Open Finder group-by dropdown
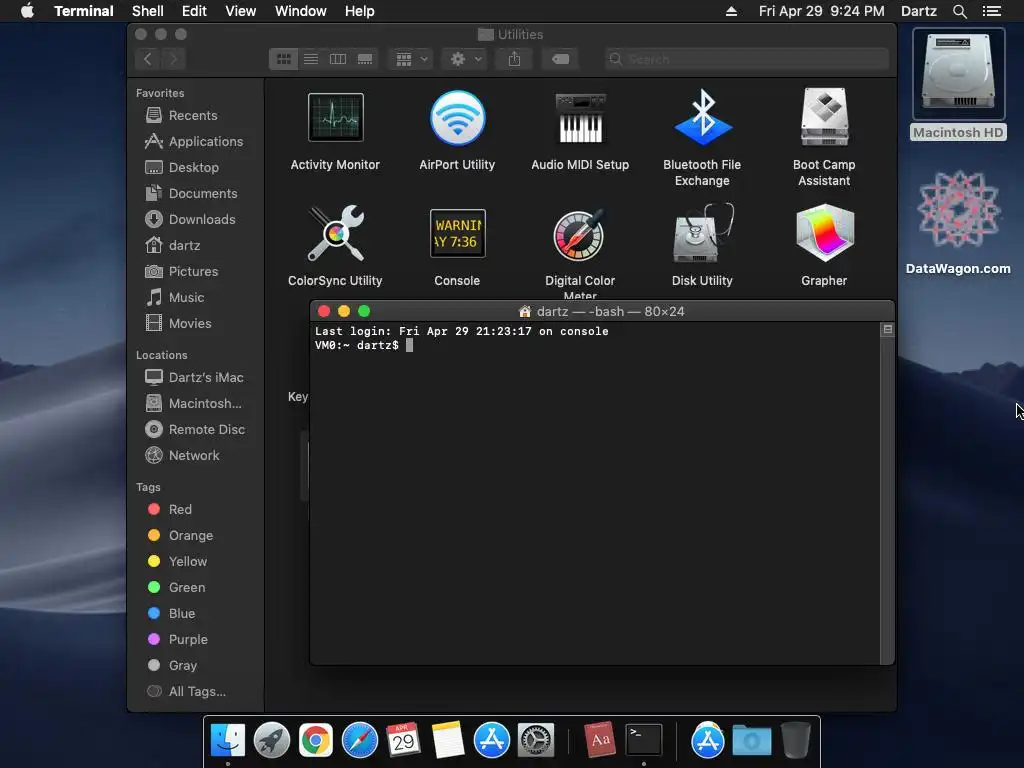Image resolution: width=1024 pixels, height=768 pixels. coord(411,59)
